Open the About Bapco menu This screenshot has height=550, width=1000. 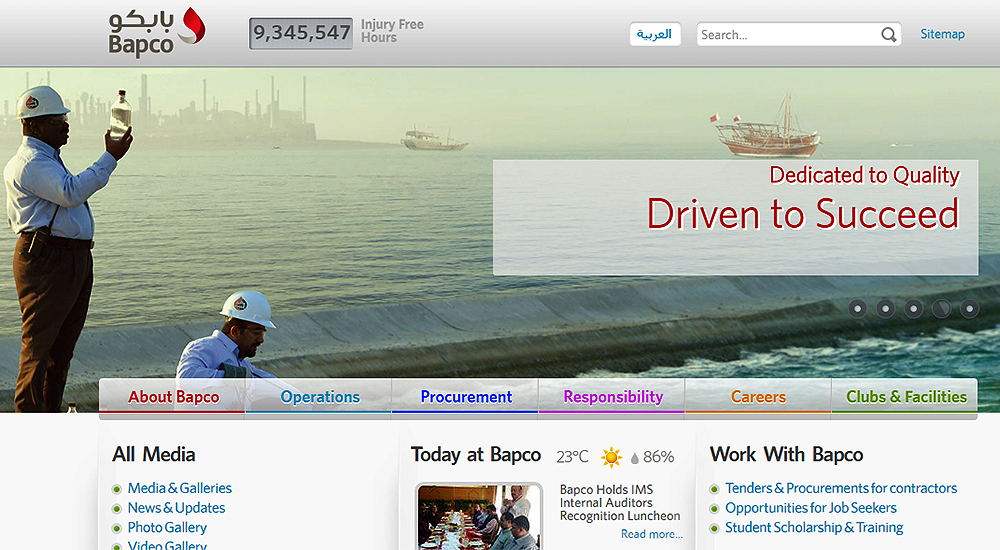pos(172,396)
